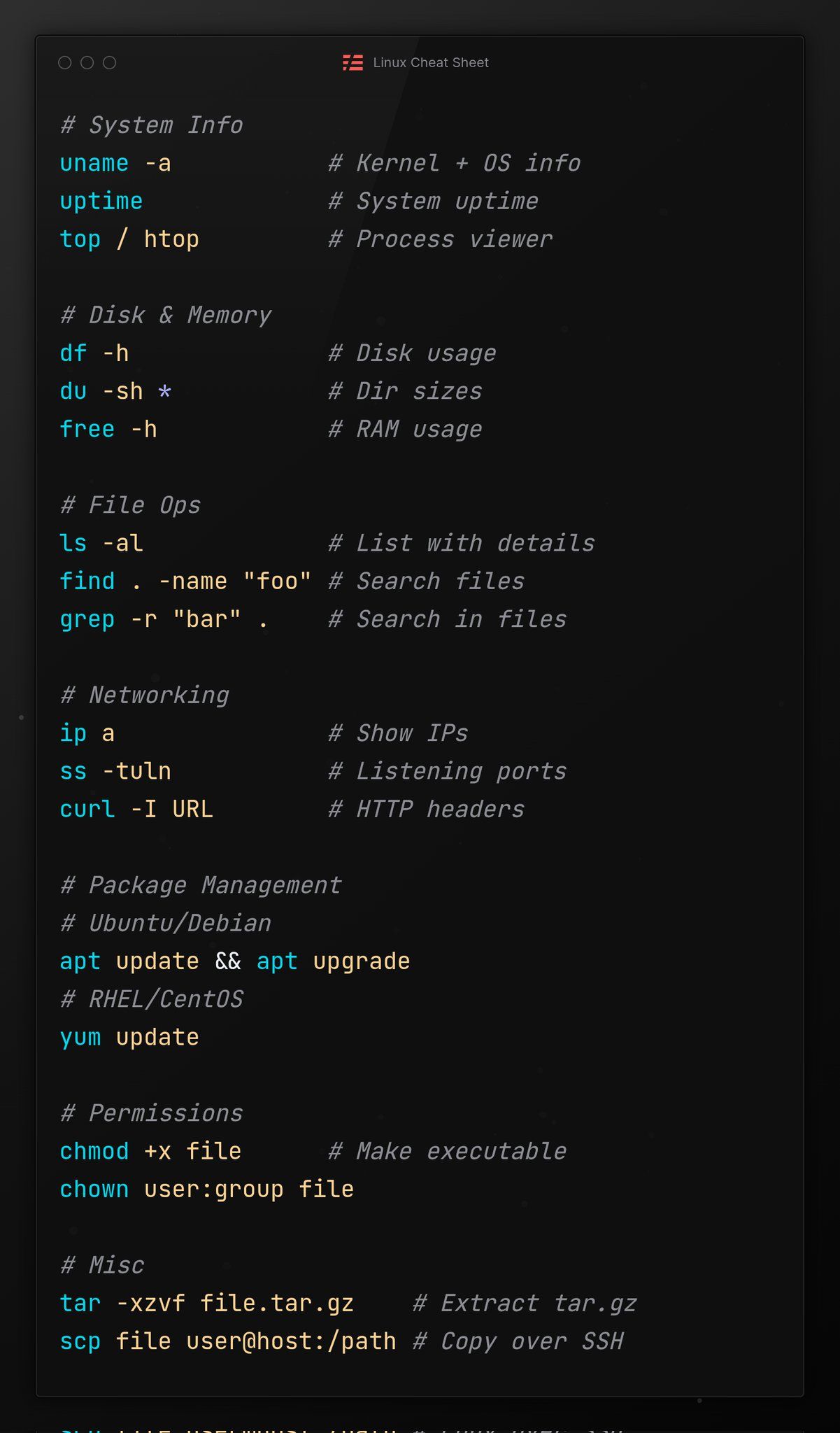The image size is (840, 1433).
Task: Click the '# Copy over SSH' comment
Action: [x=518, y=1341]
